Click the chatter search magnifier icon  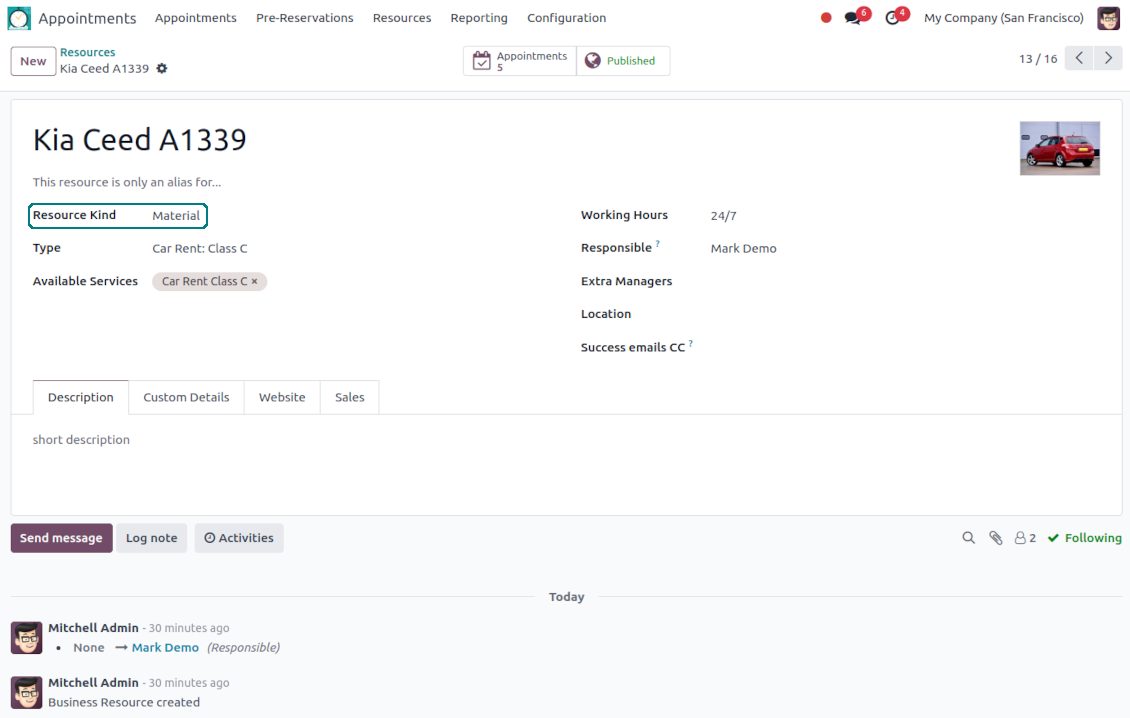click(x=968, y=538)
